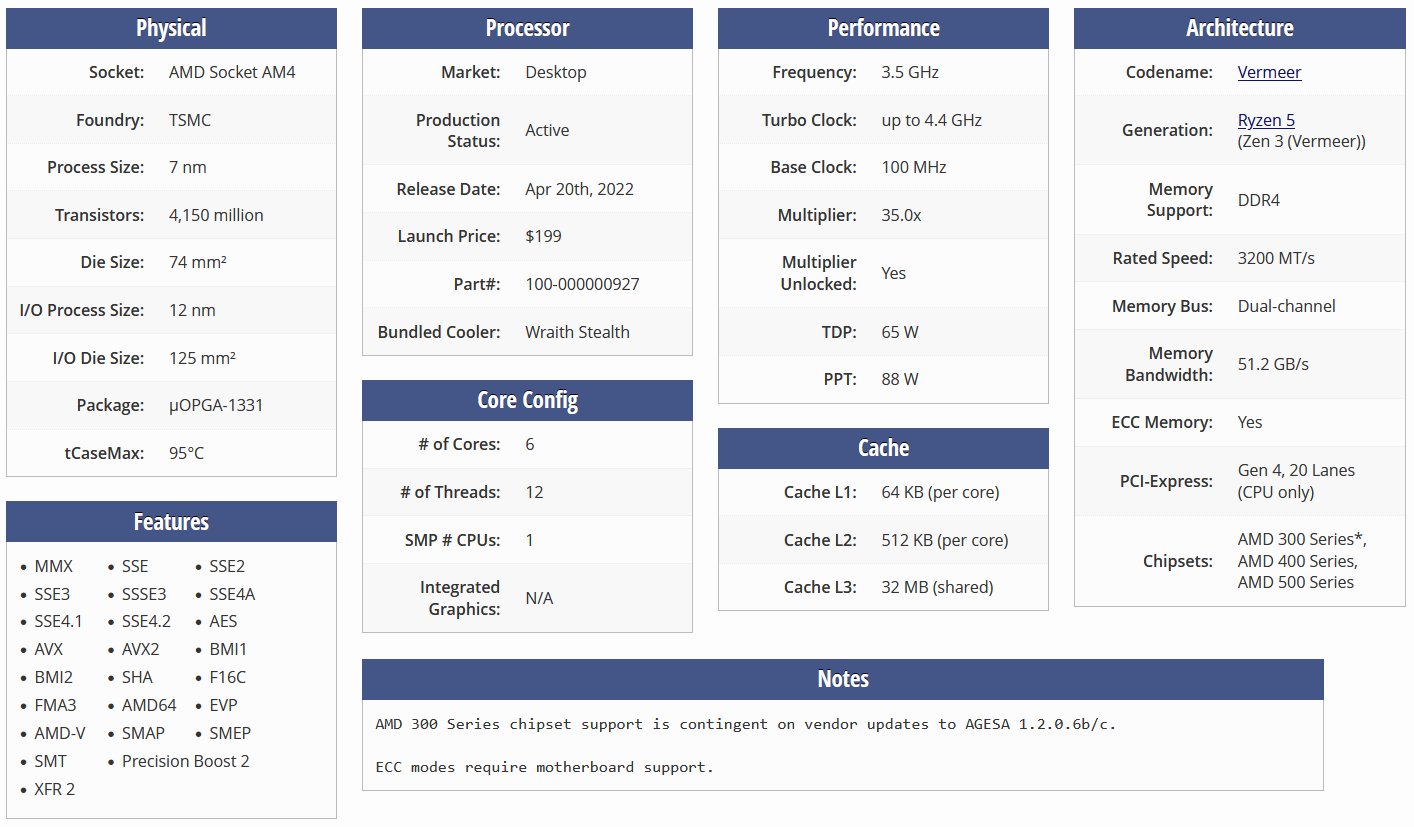Select the 74 mm² die size value
Image resolution: width=1414 pixels, height=827 pixels.
(197, 262)
